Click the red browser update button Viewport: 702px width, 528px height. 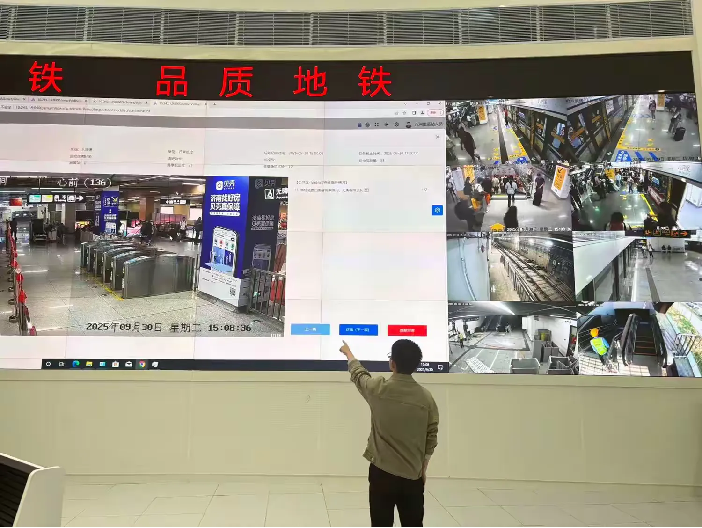point(434,113)
